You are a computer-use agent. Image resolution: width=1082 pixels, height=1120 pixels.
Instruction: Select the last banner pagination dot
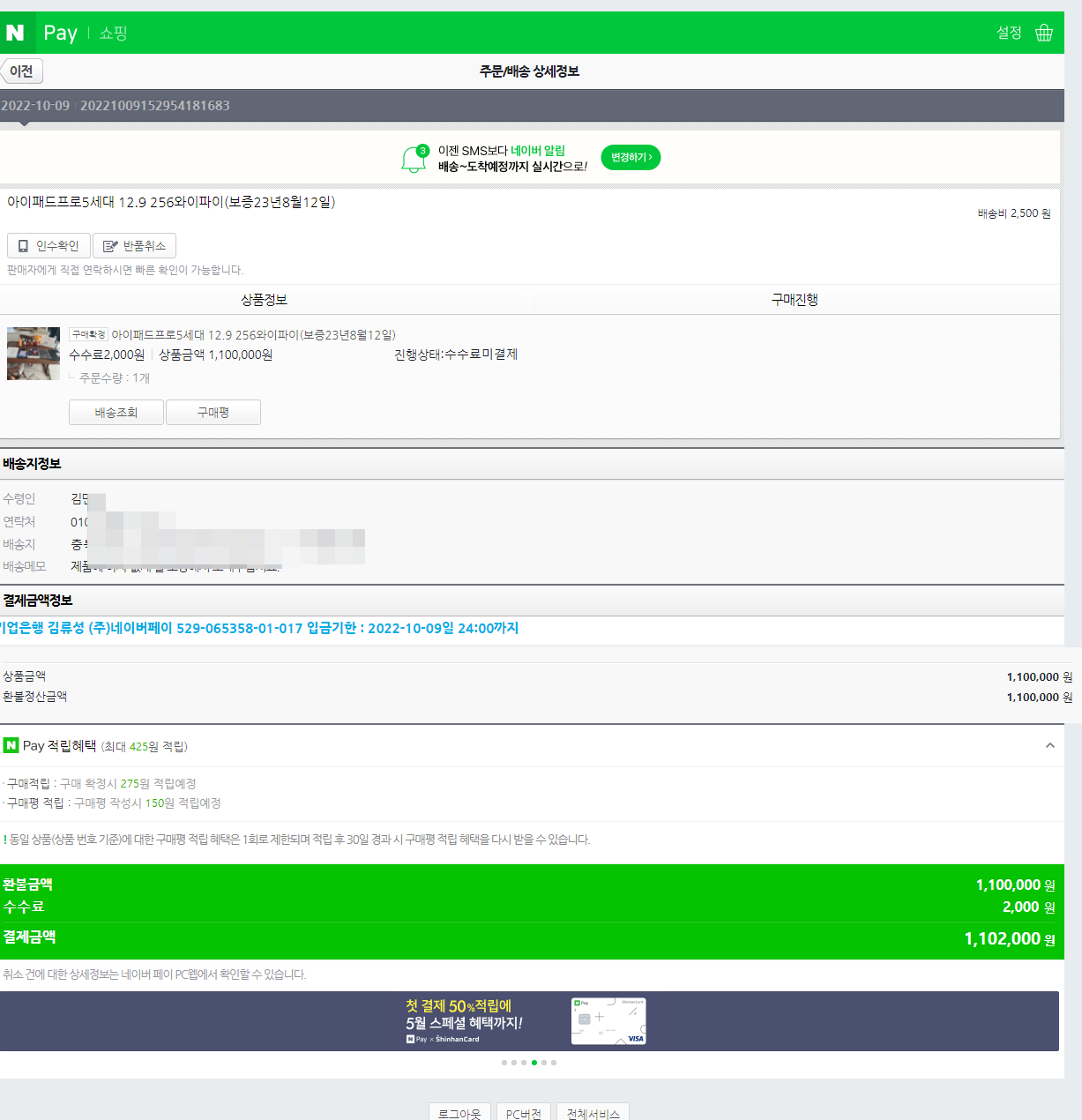pos(554,1063)
